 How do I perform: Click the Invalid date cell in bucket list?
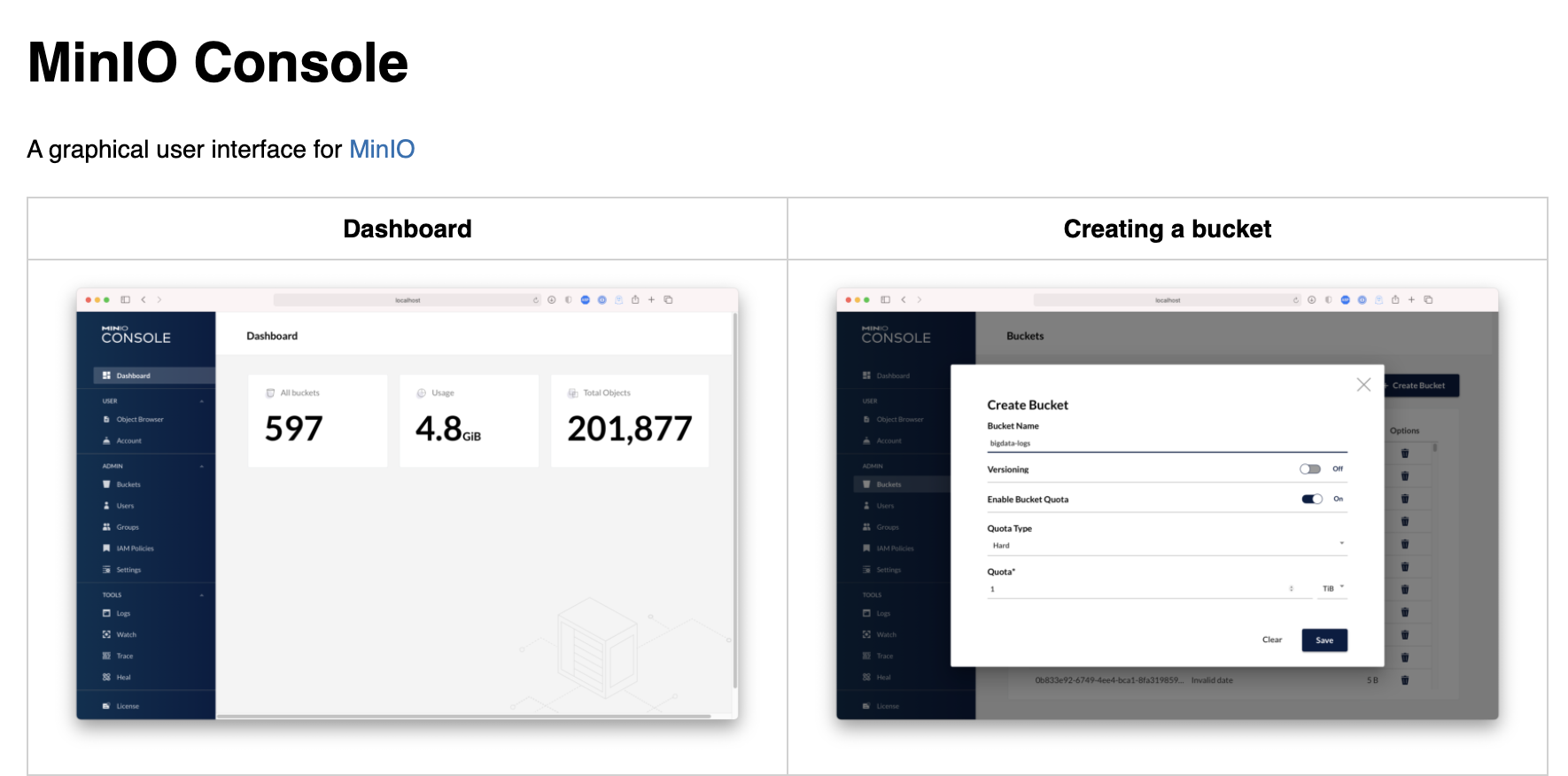click(x=1212, y=680)
